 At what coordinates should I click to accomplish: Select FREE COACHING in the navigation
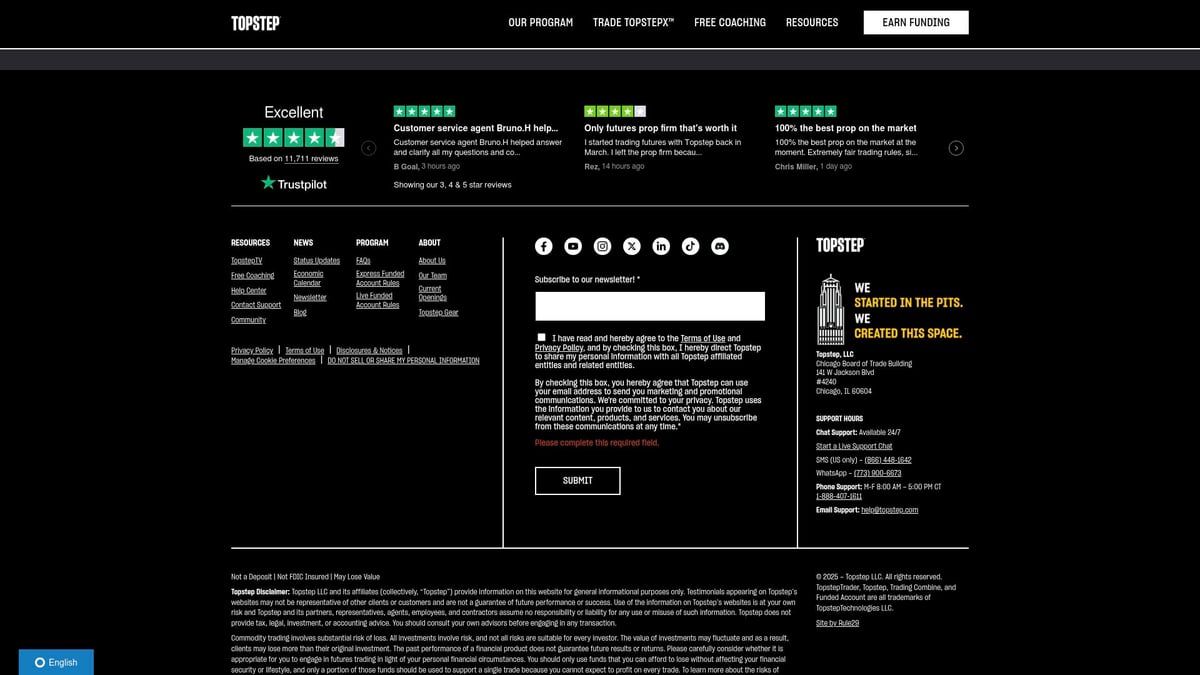click(730, 22)
